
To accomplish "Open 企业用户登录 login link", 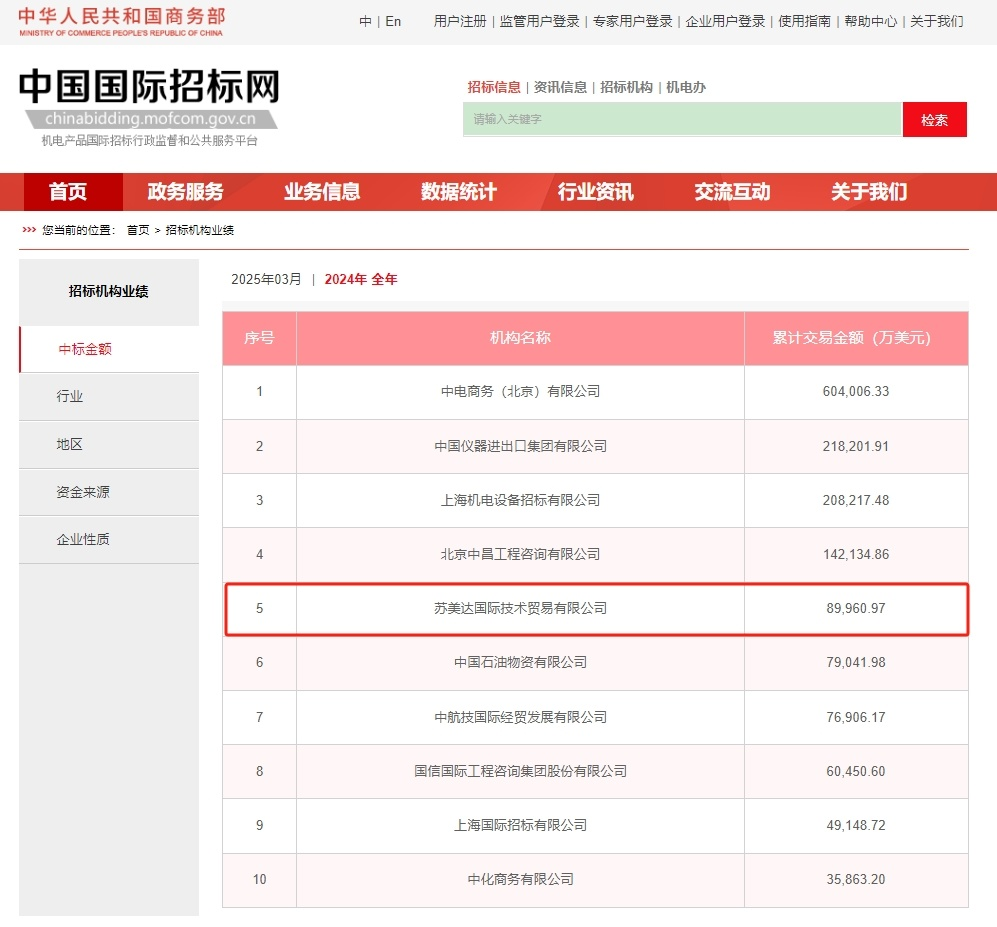I will point(725,21).
